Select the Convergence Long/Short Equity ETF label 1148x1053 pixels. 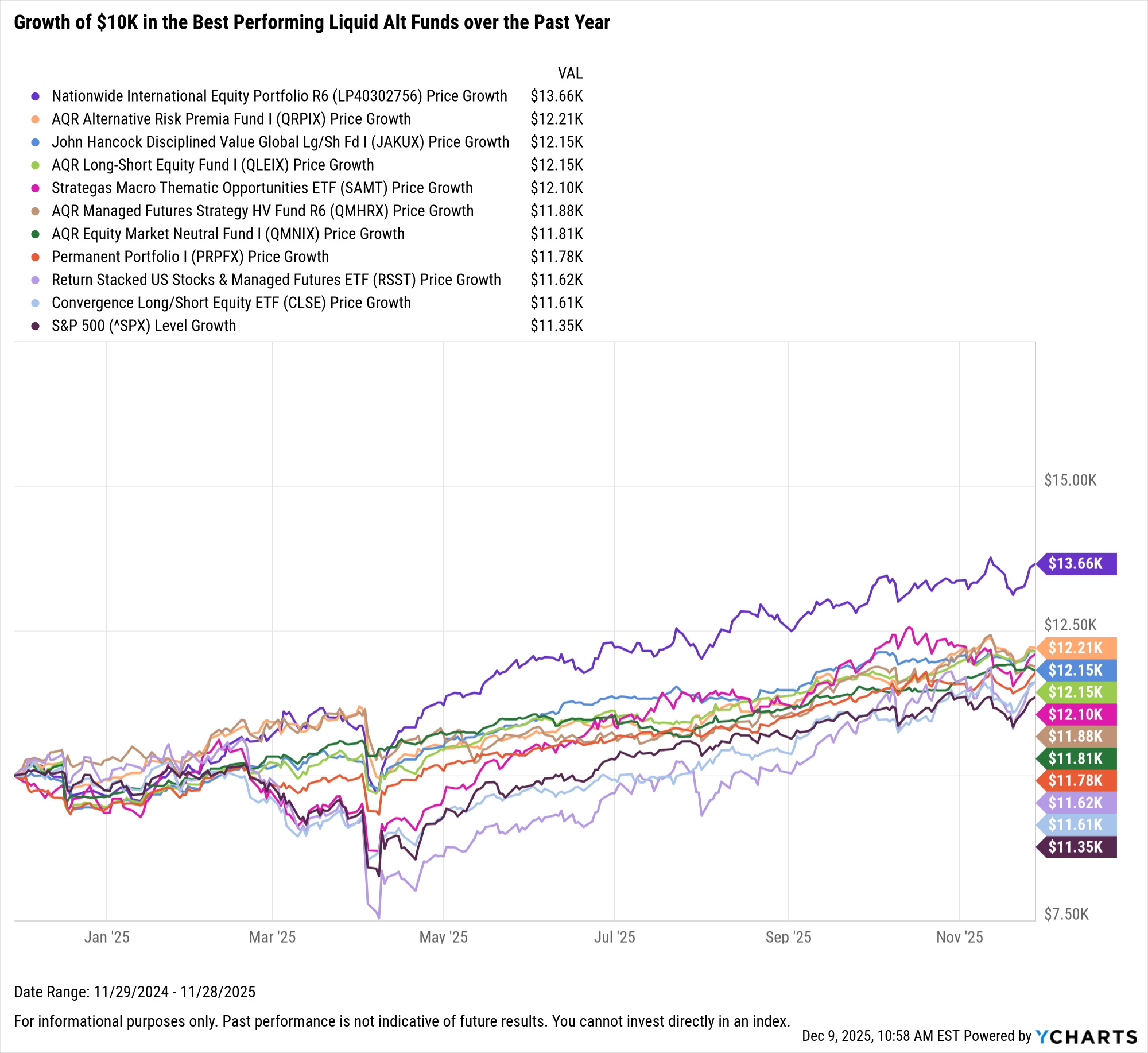click(231, 303)
